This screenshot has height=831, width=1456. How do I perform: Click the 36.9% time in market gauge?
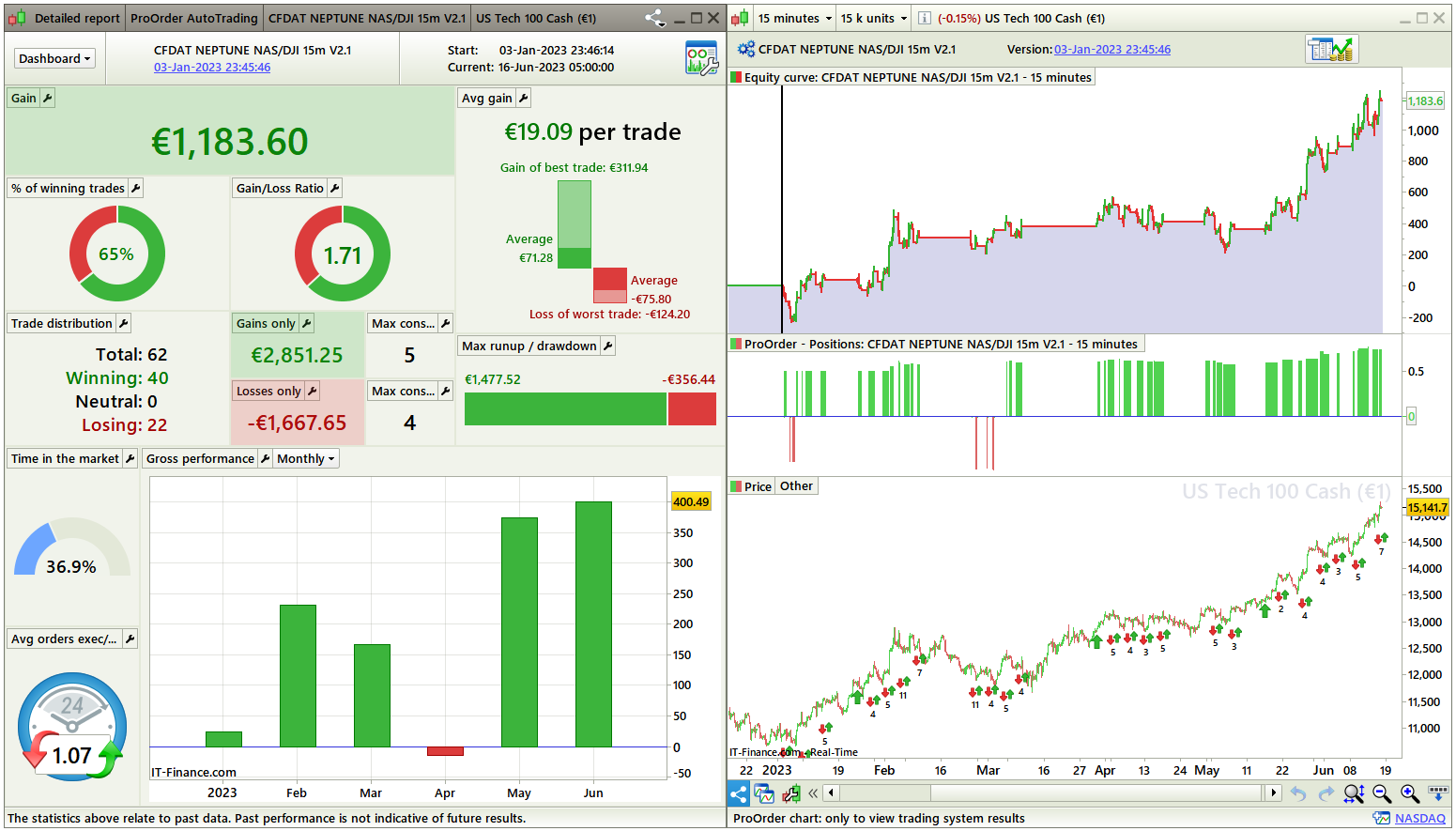click(71, 549)
